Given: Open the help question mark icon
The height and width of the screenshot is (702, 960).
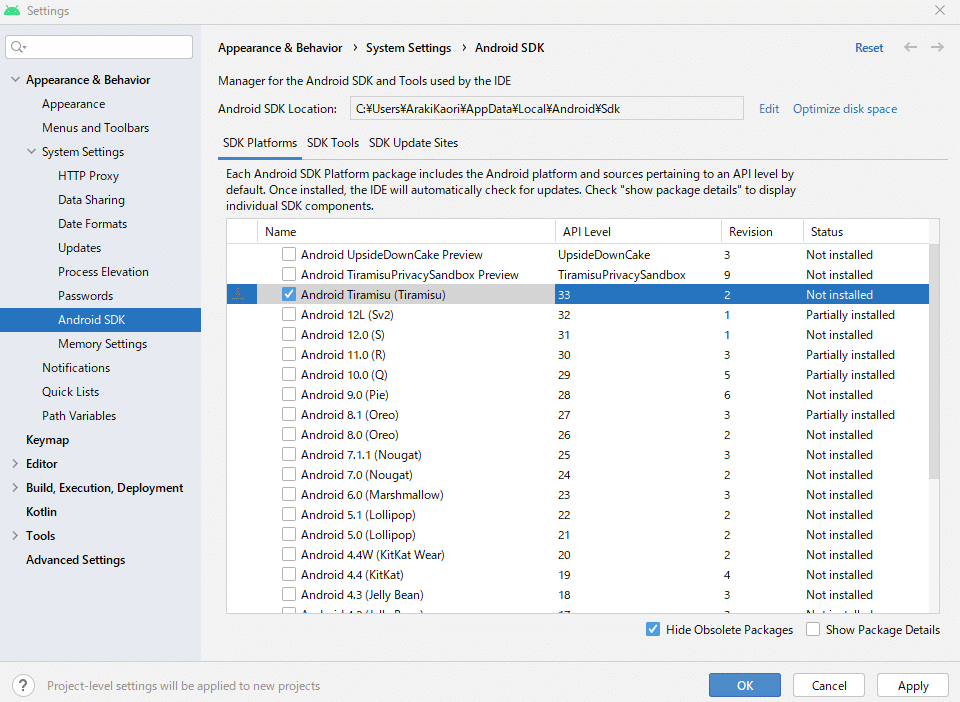Looking at the screenshot, I should pos(23,685).
